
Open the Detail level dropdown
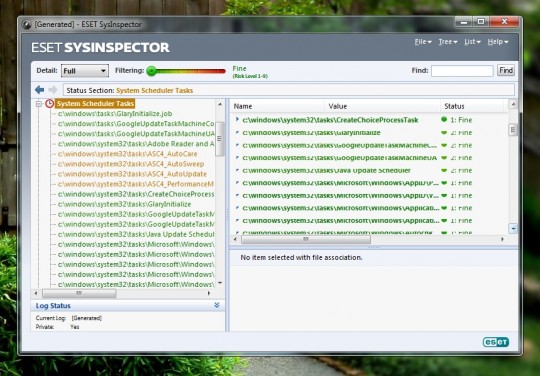(85, 71)
